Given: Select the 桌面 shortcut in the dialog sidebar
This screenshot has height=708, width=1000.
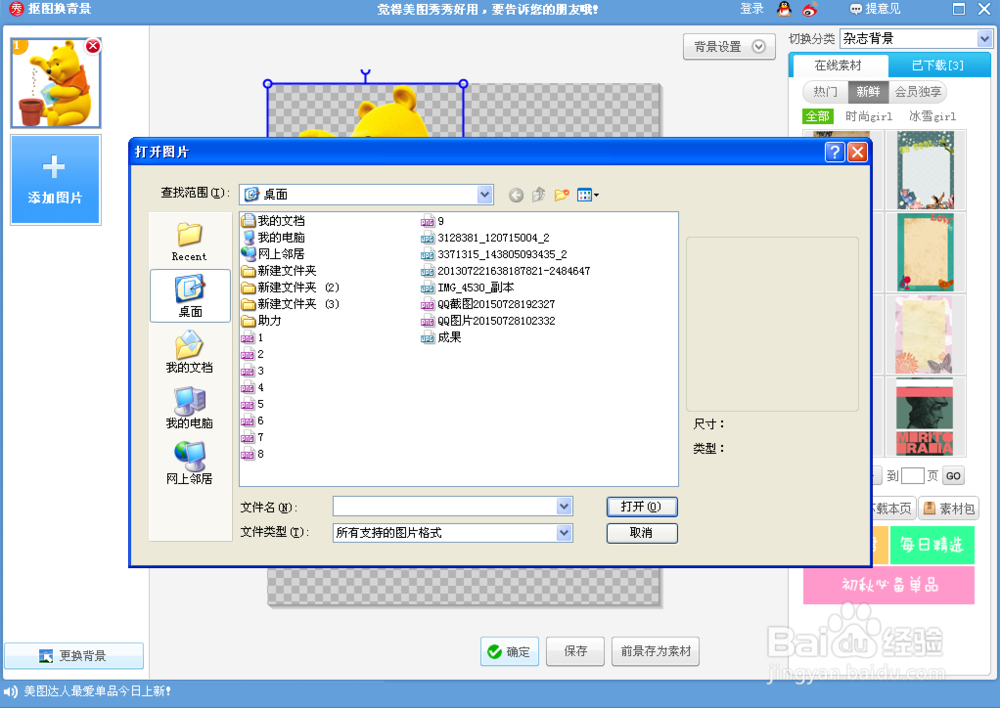Looking at the screenshot, I should coord(190,296).
